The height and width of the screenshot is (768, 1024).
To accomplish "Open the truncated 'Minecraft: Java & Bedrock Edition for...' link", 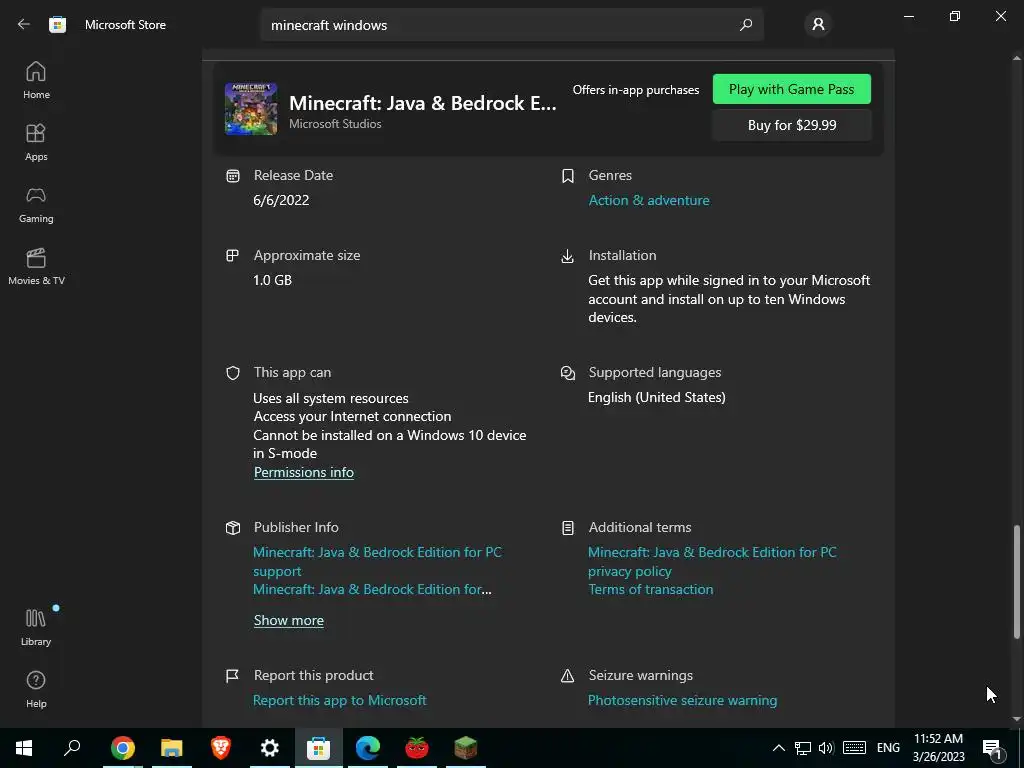I will (372, 589).
